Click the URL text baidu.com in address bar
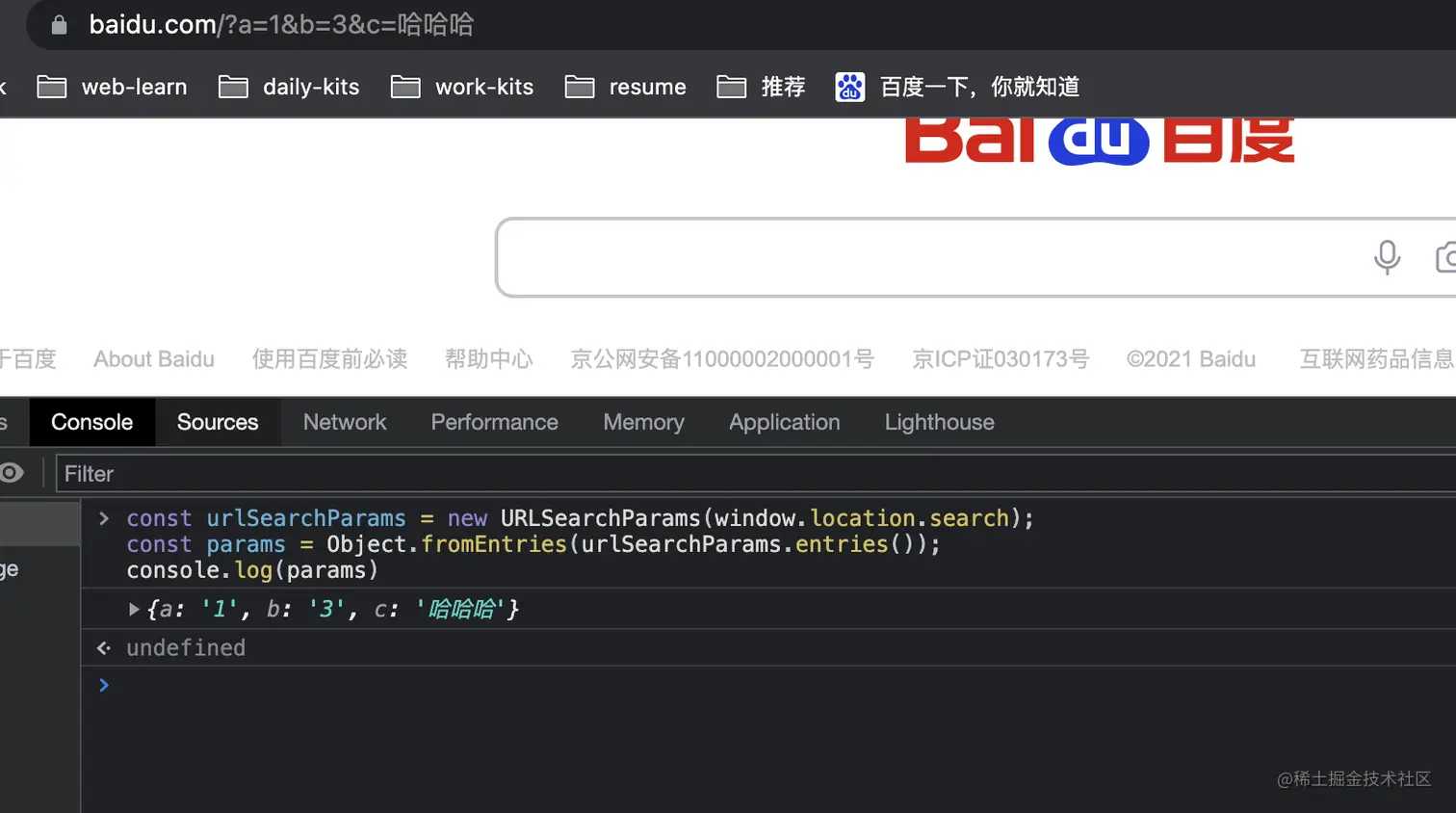The height and width of the screenshot is (813, 1456). point(153,24)
